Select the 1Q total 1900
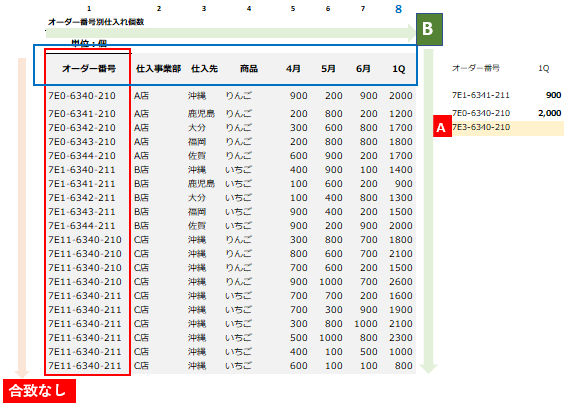Image resolution: width=572 pixels, height=410 pixels. tap(401, 310)
